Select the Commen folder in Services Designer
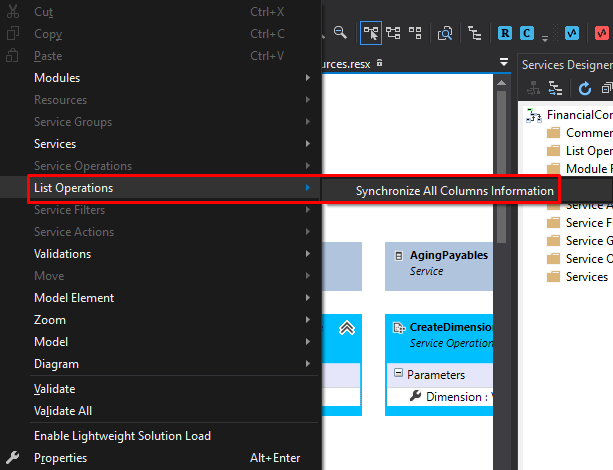 (579, 133)
